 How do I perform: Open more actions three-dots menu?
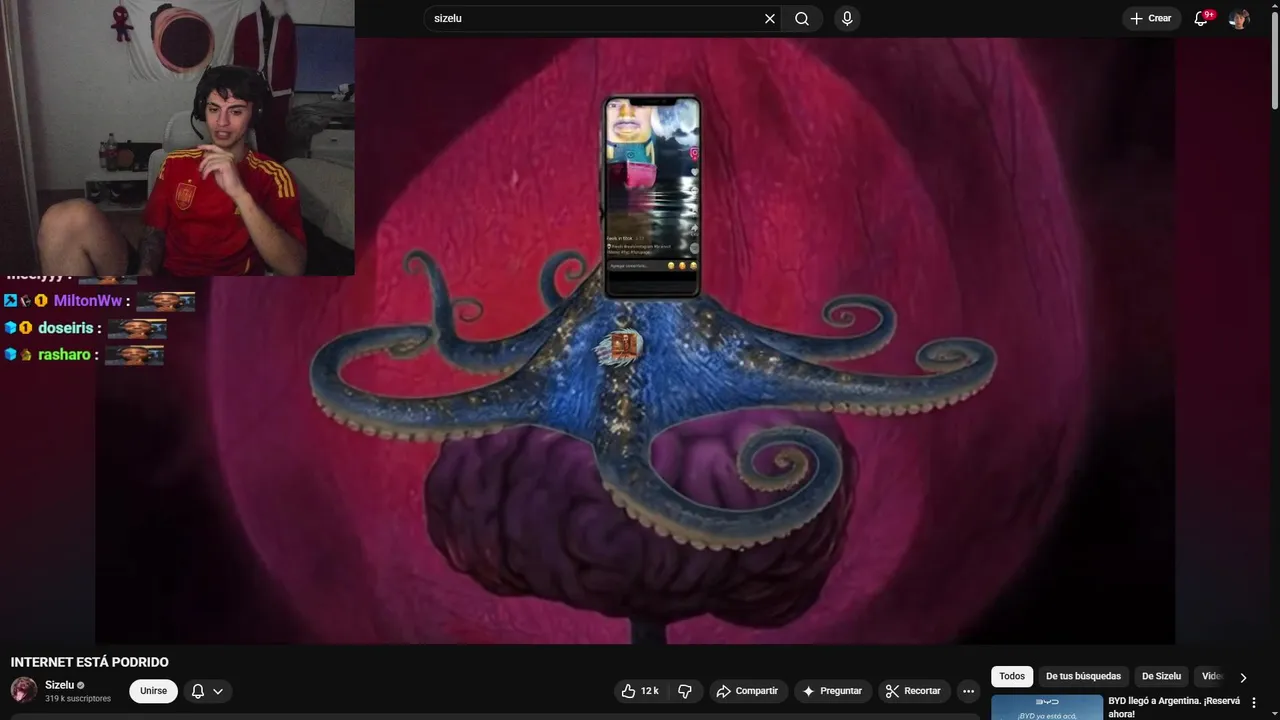(968, 691)
